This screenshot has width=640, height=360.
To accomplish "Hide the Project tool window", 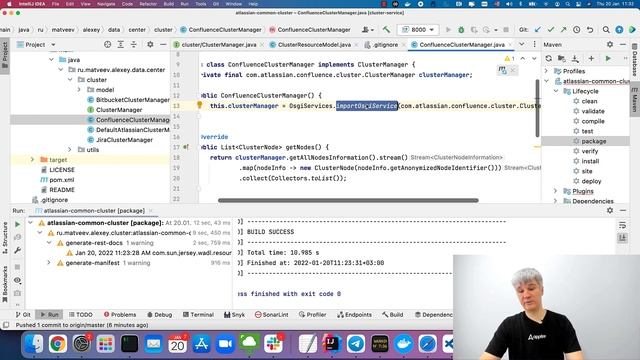I will point(163,44).
